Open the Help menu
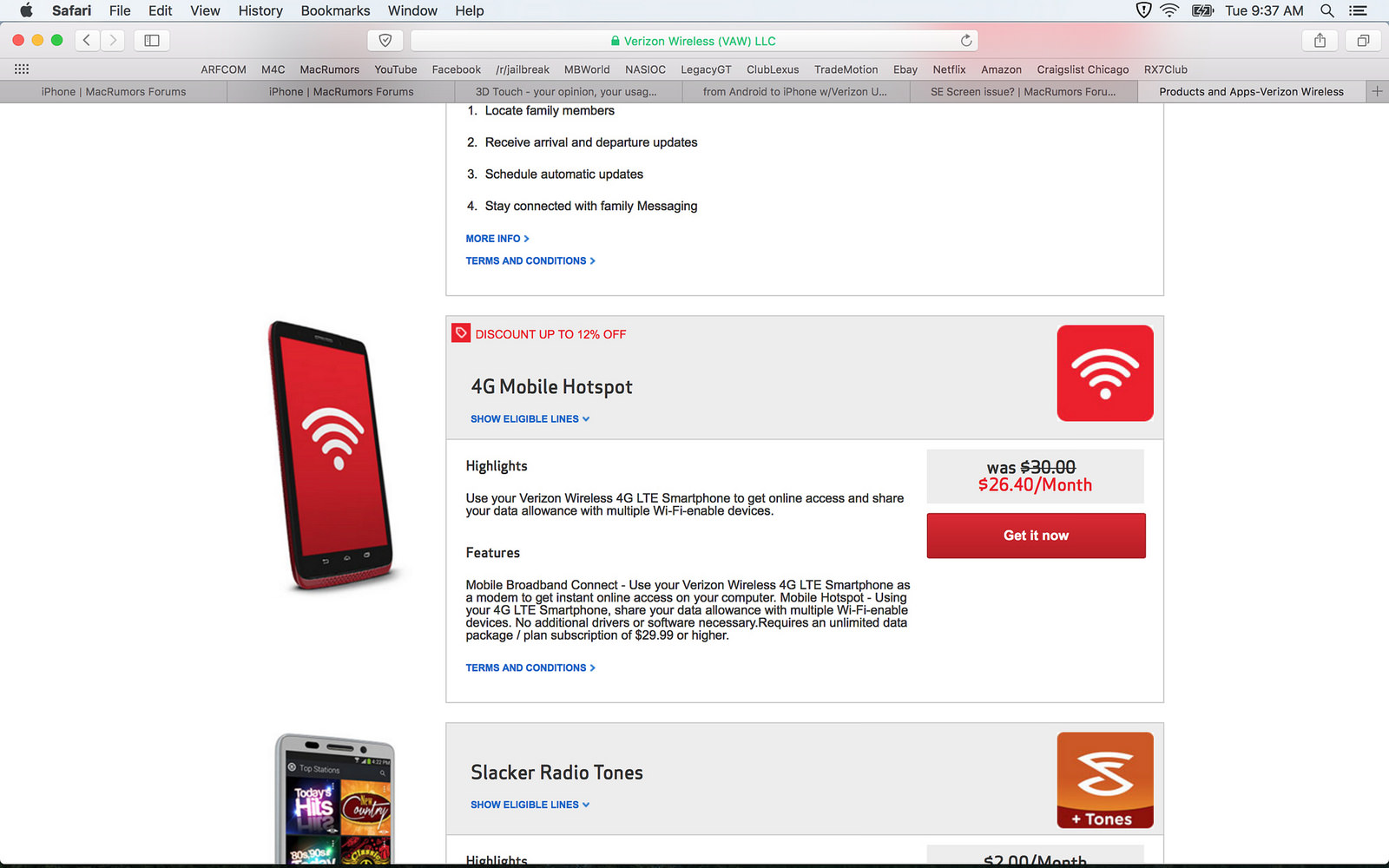 [x=470, y=10]
